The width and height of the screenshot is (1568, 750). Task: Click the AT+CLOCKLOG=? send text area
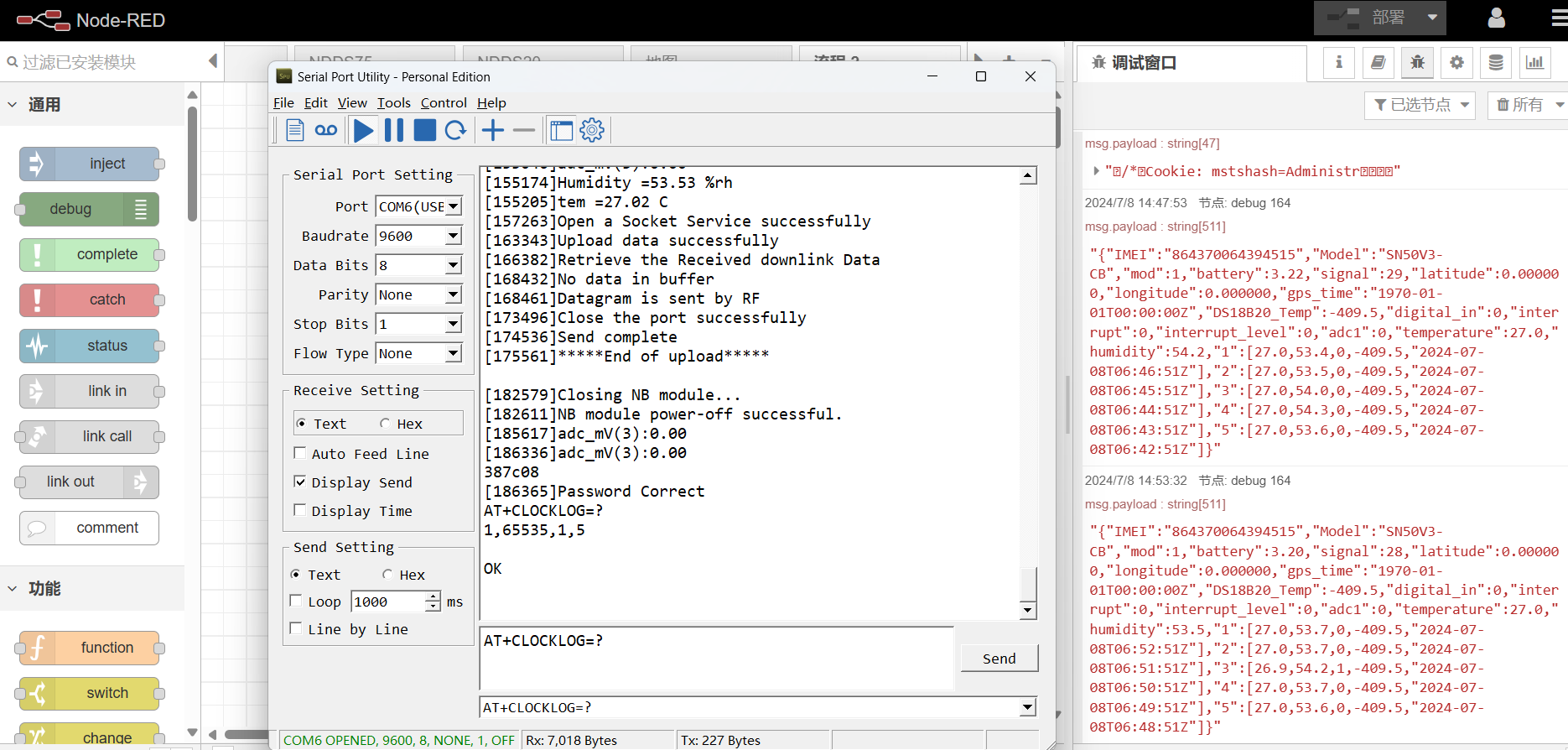716,659
